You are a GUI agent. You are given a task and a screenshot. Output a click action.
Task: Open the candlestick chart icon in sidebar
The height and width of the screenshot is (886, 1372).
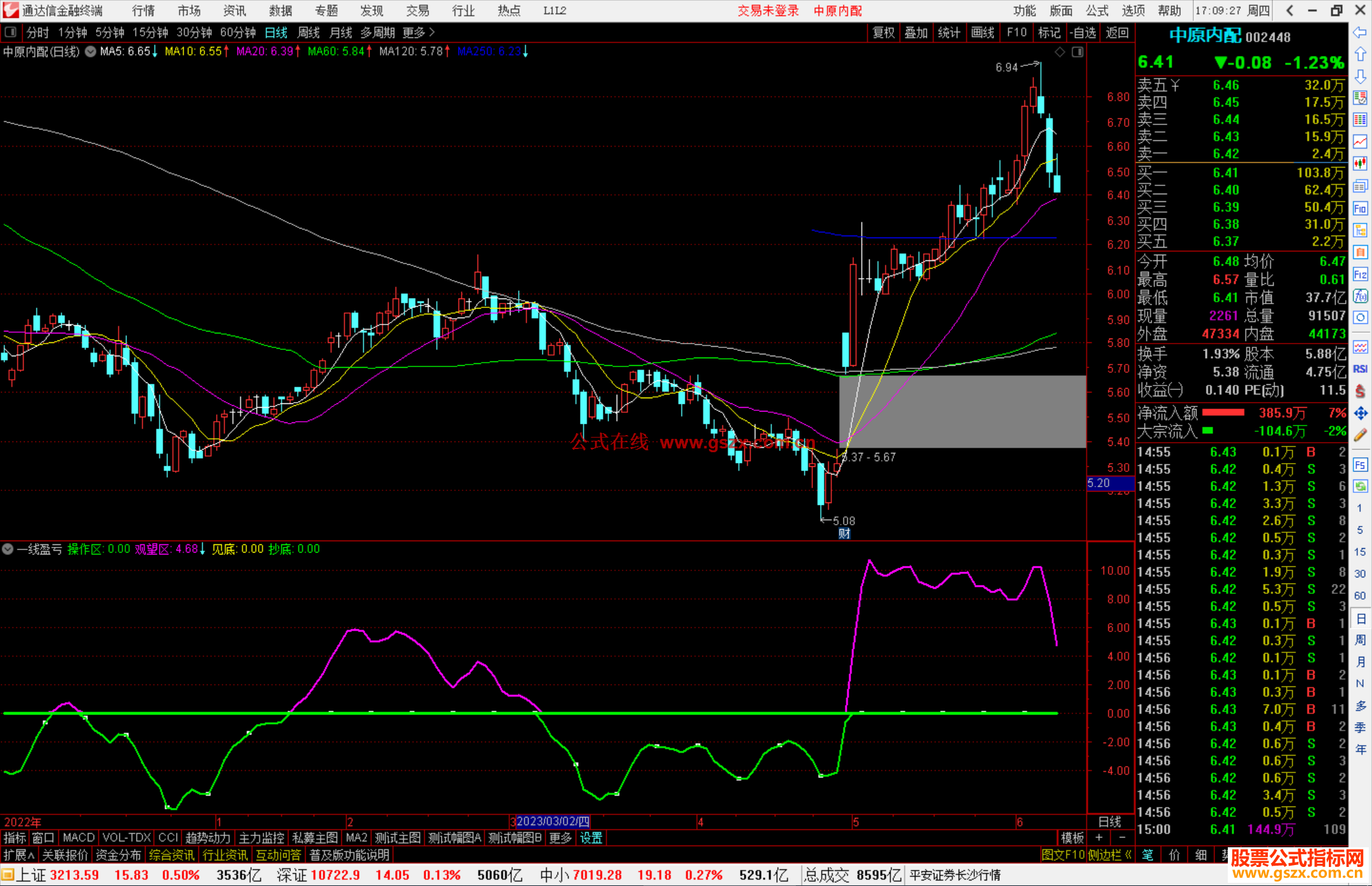click(1360, 164)
